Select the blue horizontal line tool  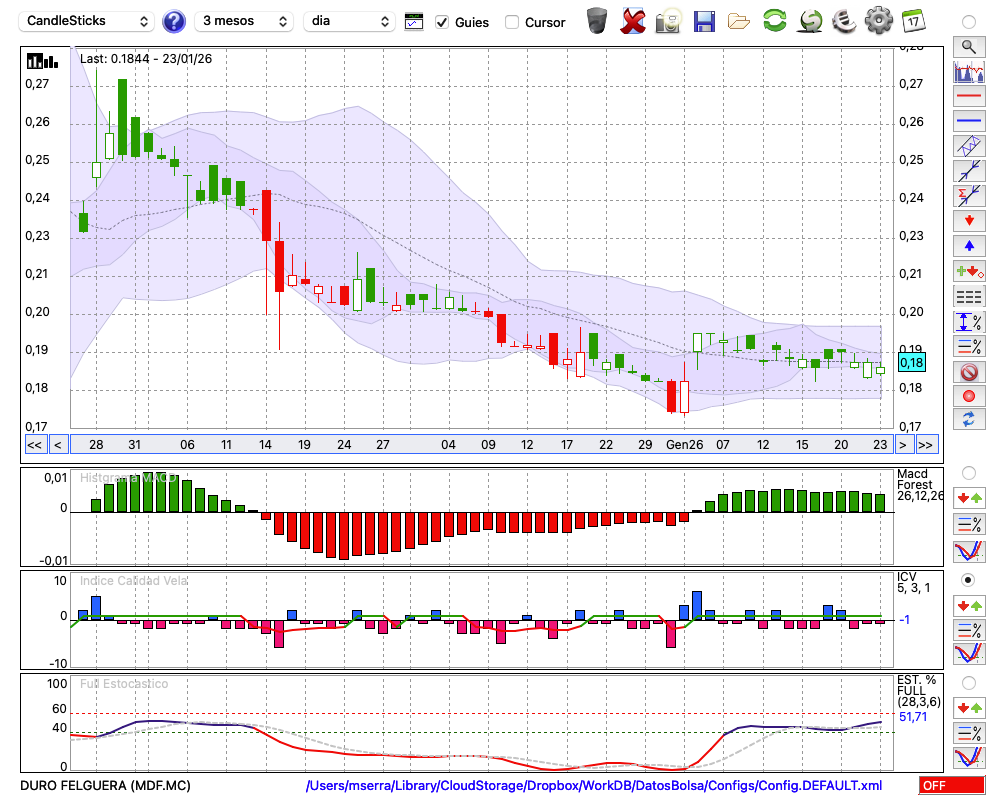[x=968, y=121]
